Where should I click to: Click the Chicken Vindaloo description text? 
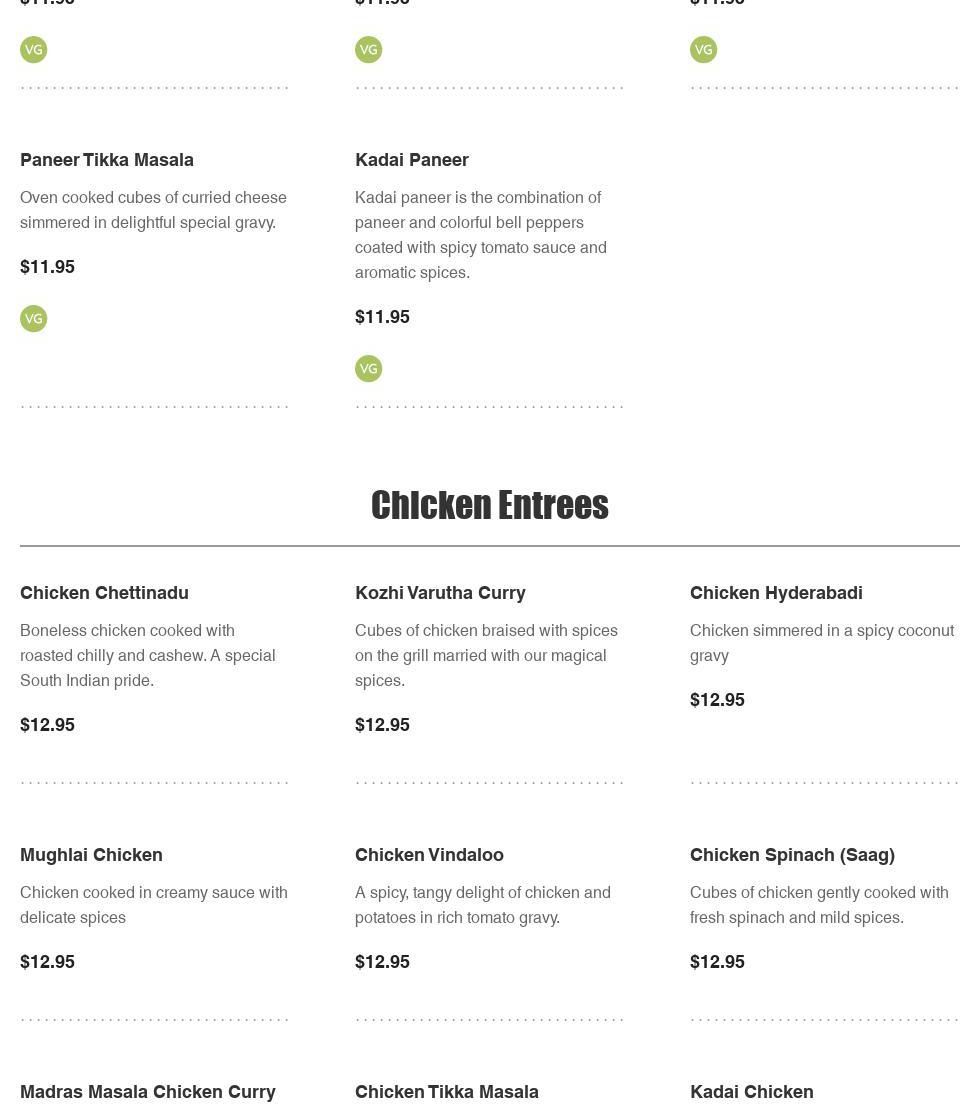tap(483, 905)
